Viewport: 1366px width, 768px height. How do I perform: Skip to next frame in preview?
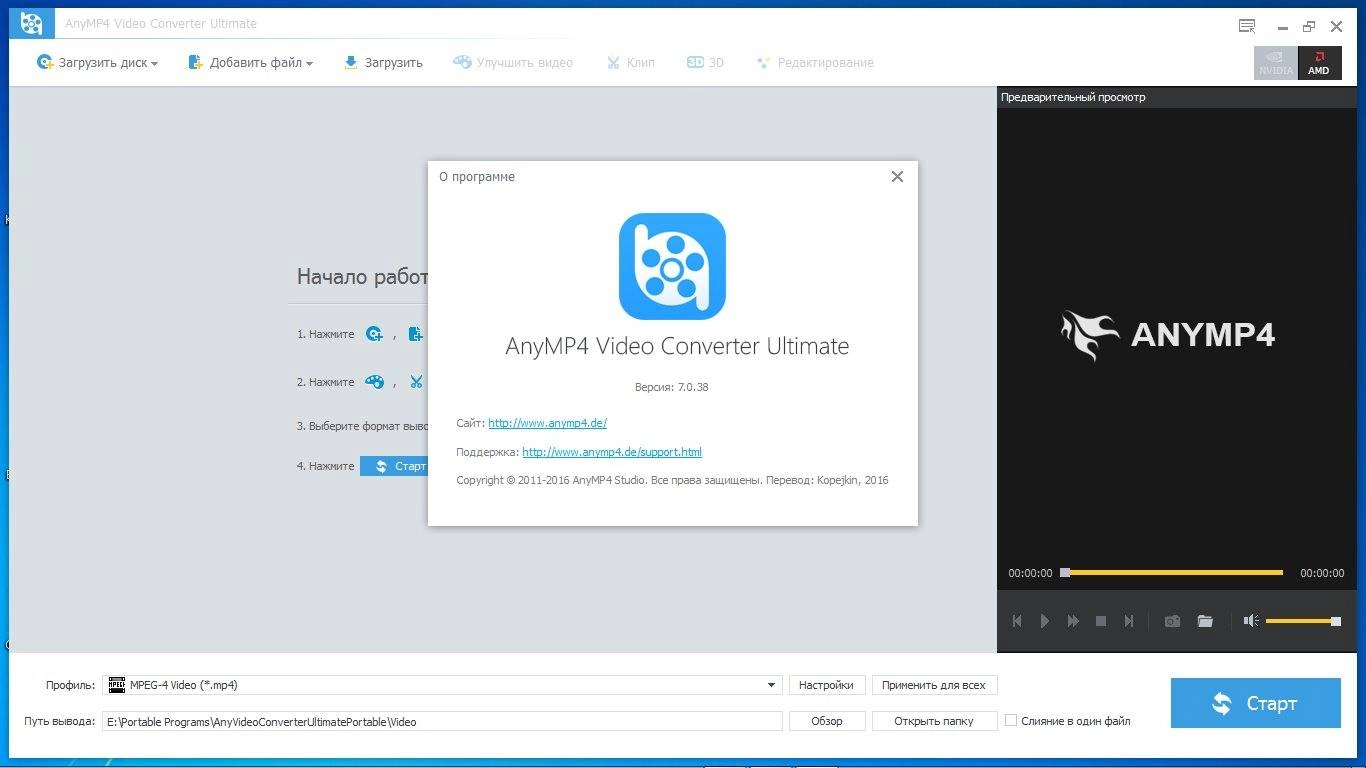pos(1129,621)
